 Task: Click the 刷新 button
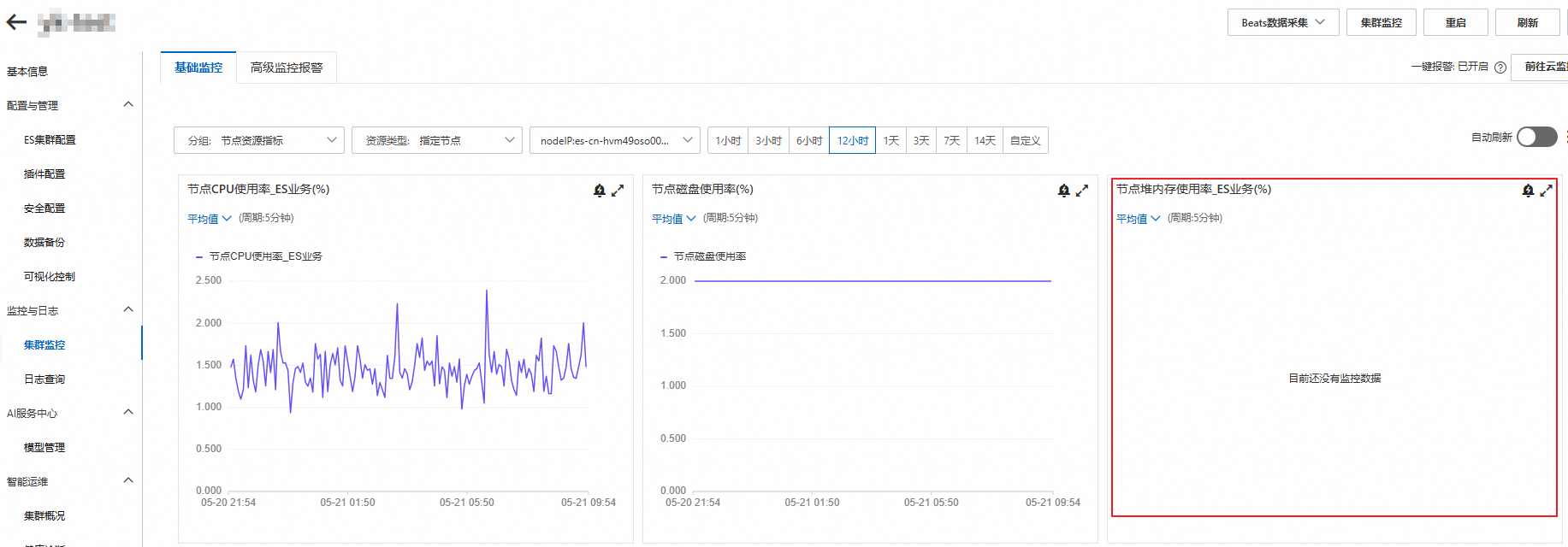1528,22
